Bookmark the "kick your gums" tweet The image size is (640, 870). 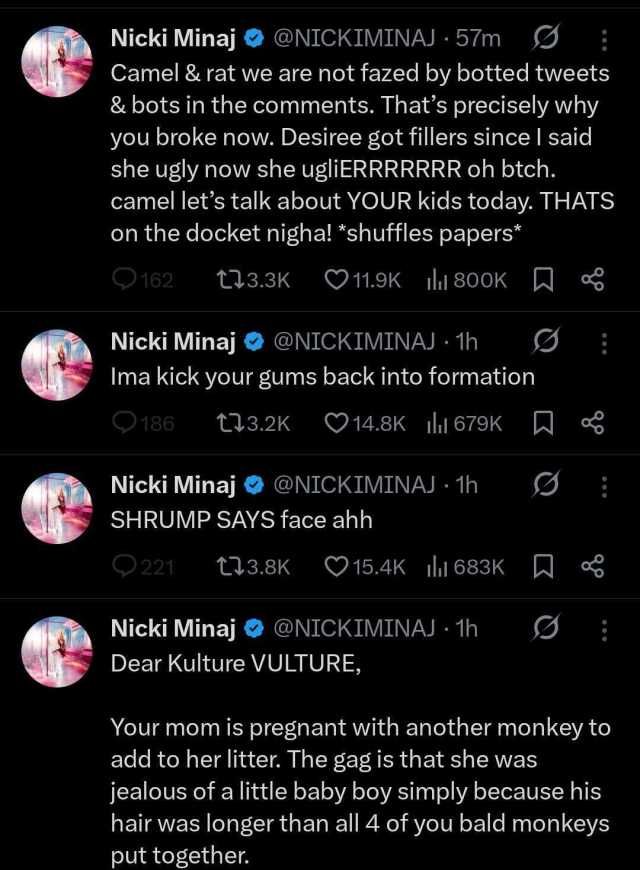pyautogui.click(x=545, y=423)
